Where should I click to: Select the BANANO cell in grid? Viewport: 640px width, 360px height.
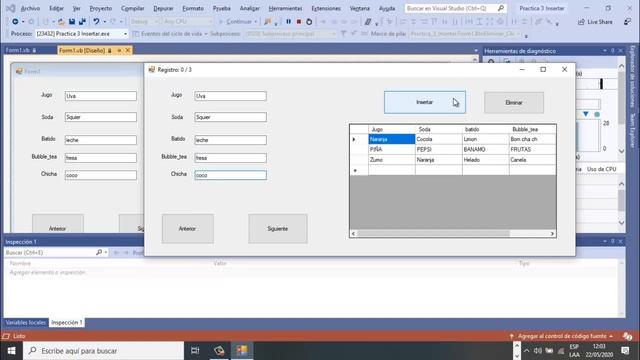[x=486, y=149]
